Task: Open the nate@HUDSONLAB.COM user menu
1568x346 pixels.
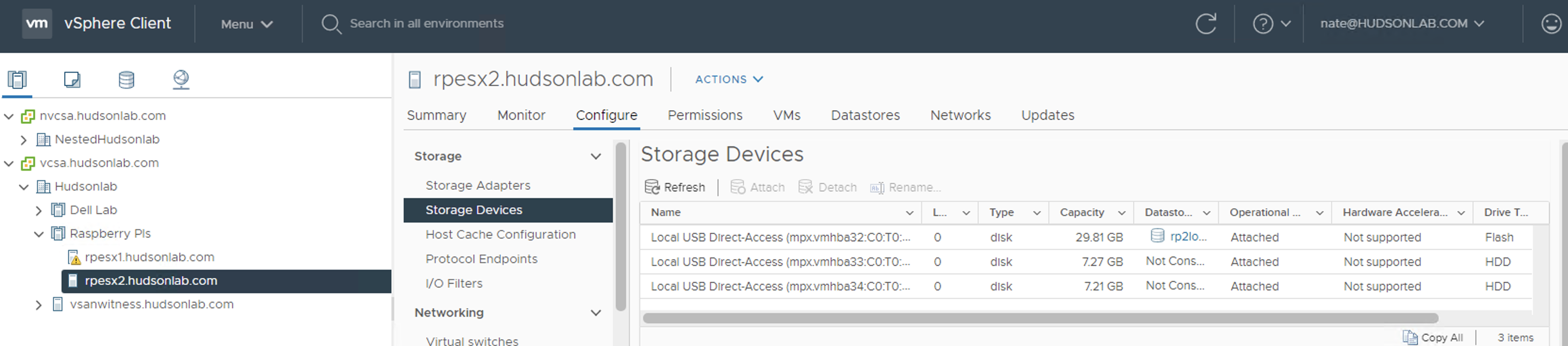Action: click(1402, 23)
